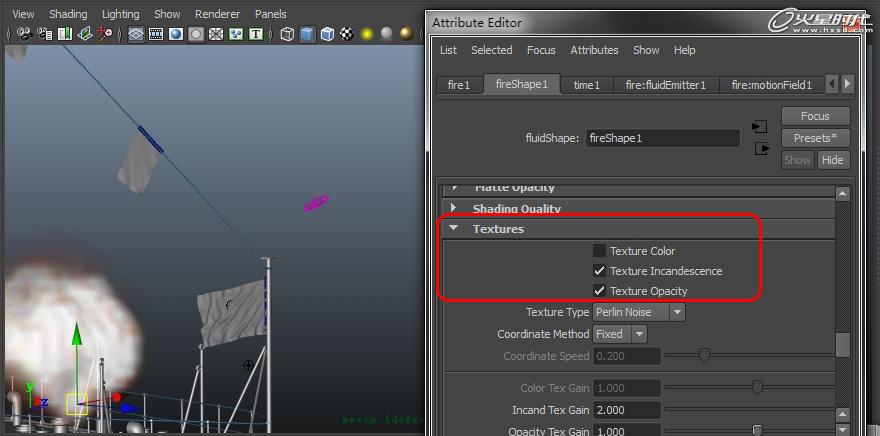Click the Incand Tex Gain slider track
Viewport: 880px width, 436px height.
click(749, 410)
